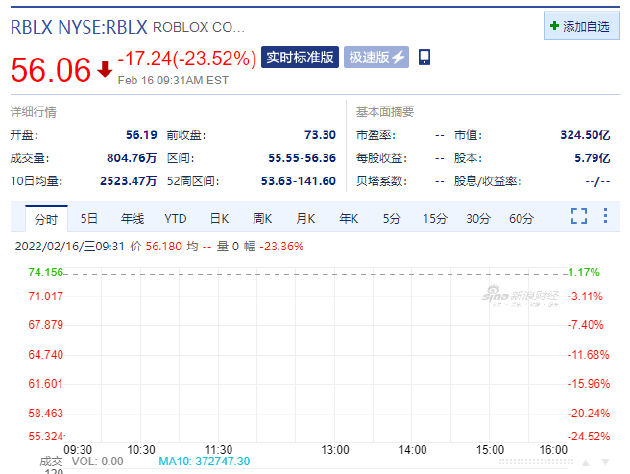Select the 分时 intraday chart tab
Image resolution: width=630 pixels, height=474 pixels.
pos(46,219)
